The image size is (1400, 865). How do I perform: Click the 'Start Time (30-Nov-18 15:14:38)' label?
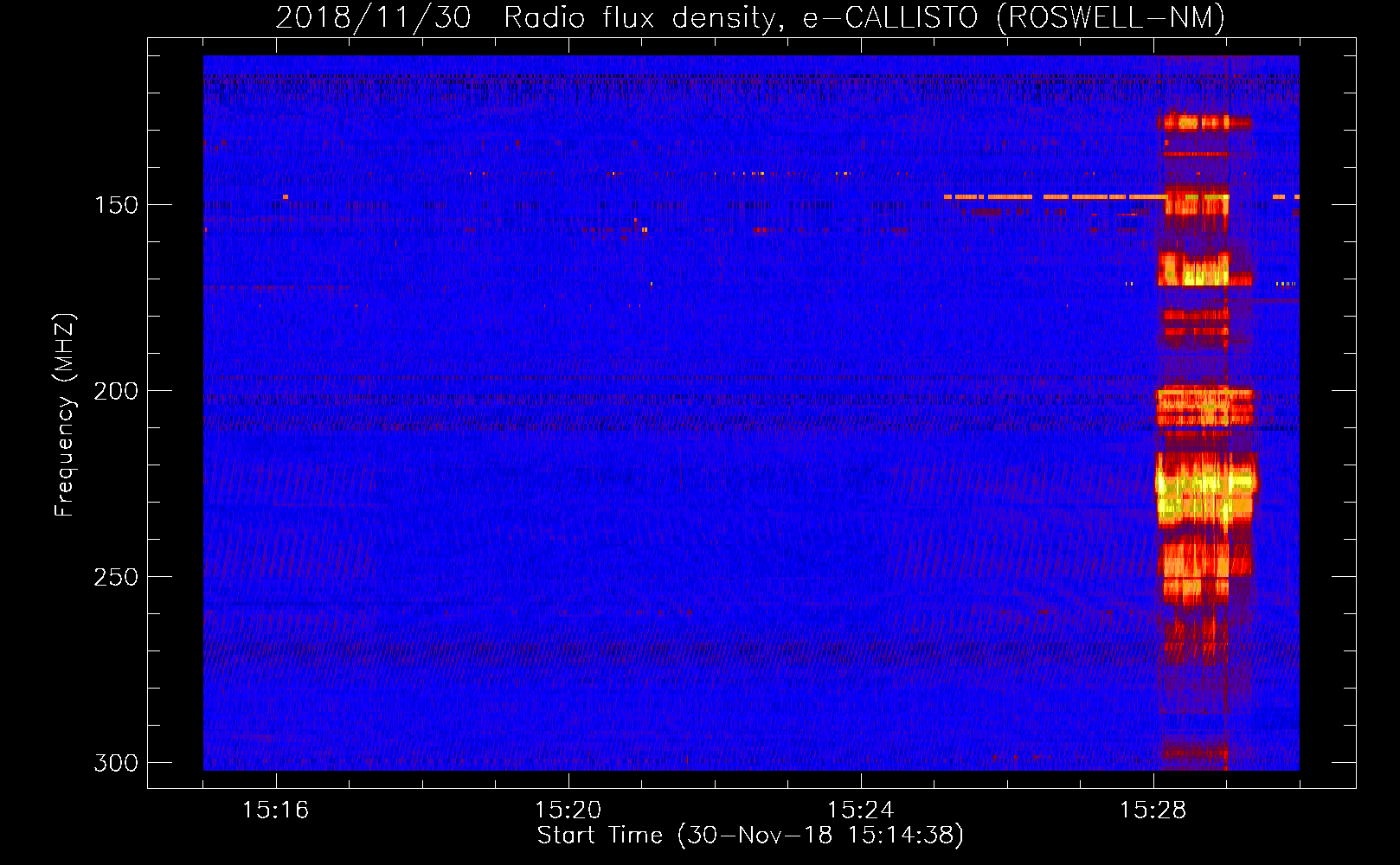(x=750, y=836)
